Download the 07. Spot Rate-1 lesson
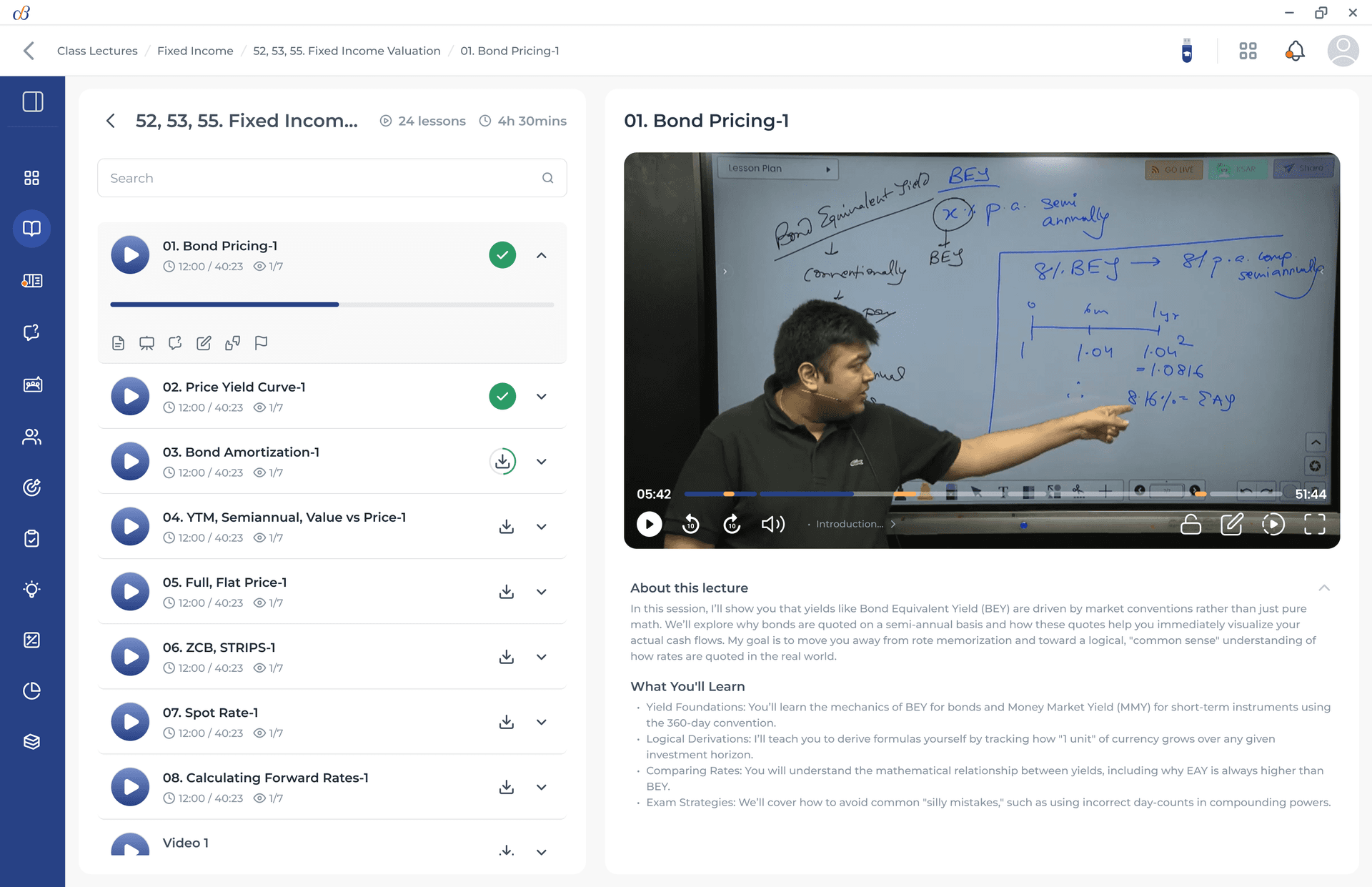1372x887 pixels. coord(507,721)
